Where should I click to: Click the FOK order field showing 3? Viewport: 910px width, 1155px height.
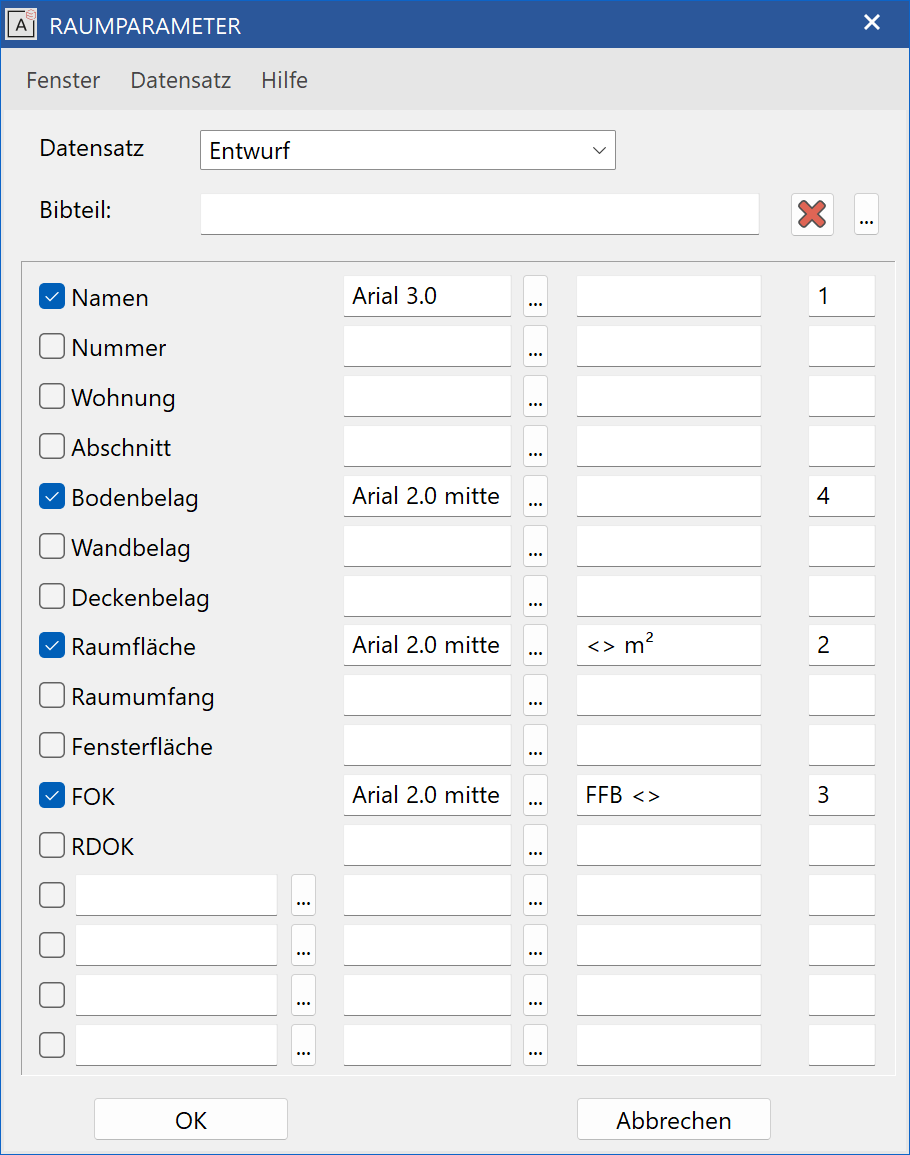tap(841, 795)
